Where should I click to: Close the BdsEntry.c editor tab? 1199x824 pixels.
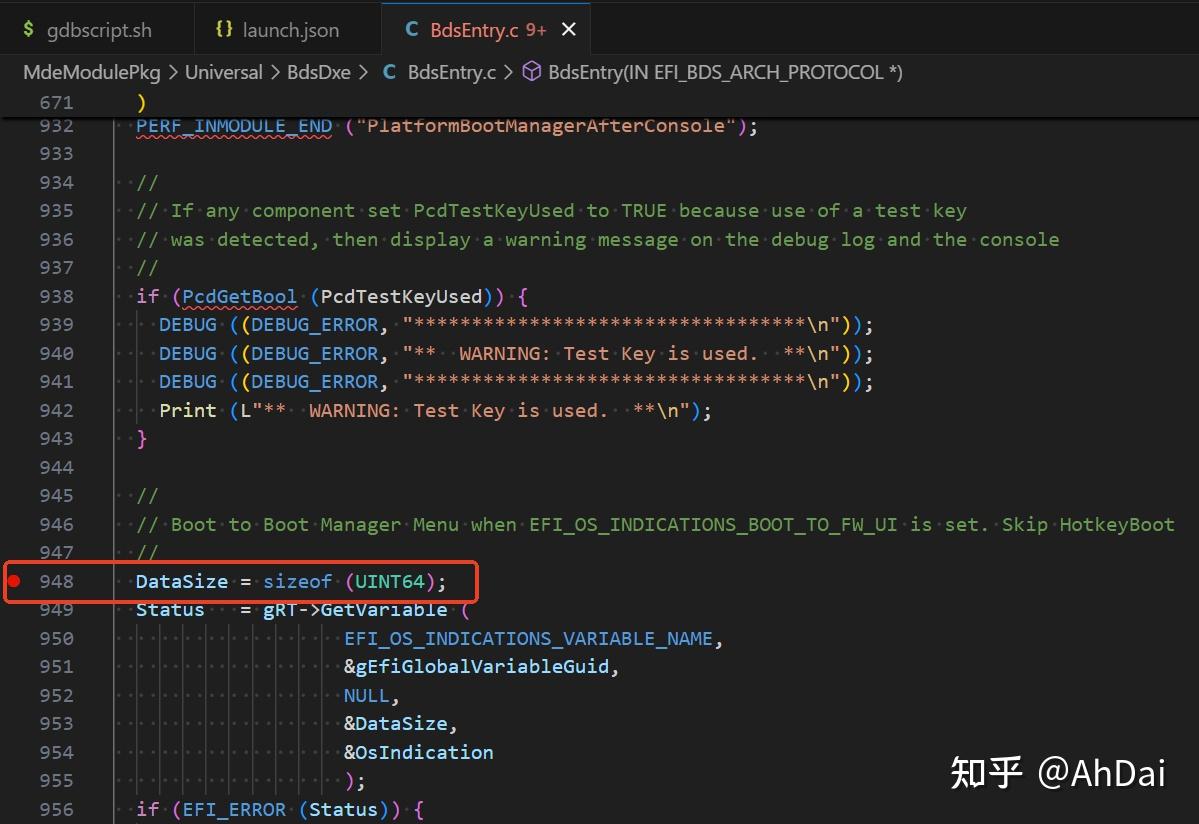pyautogui.click(x=569, y=29)
